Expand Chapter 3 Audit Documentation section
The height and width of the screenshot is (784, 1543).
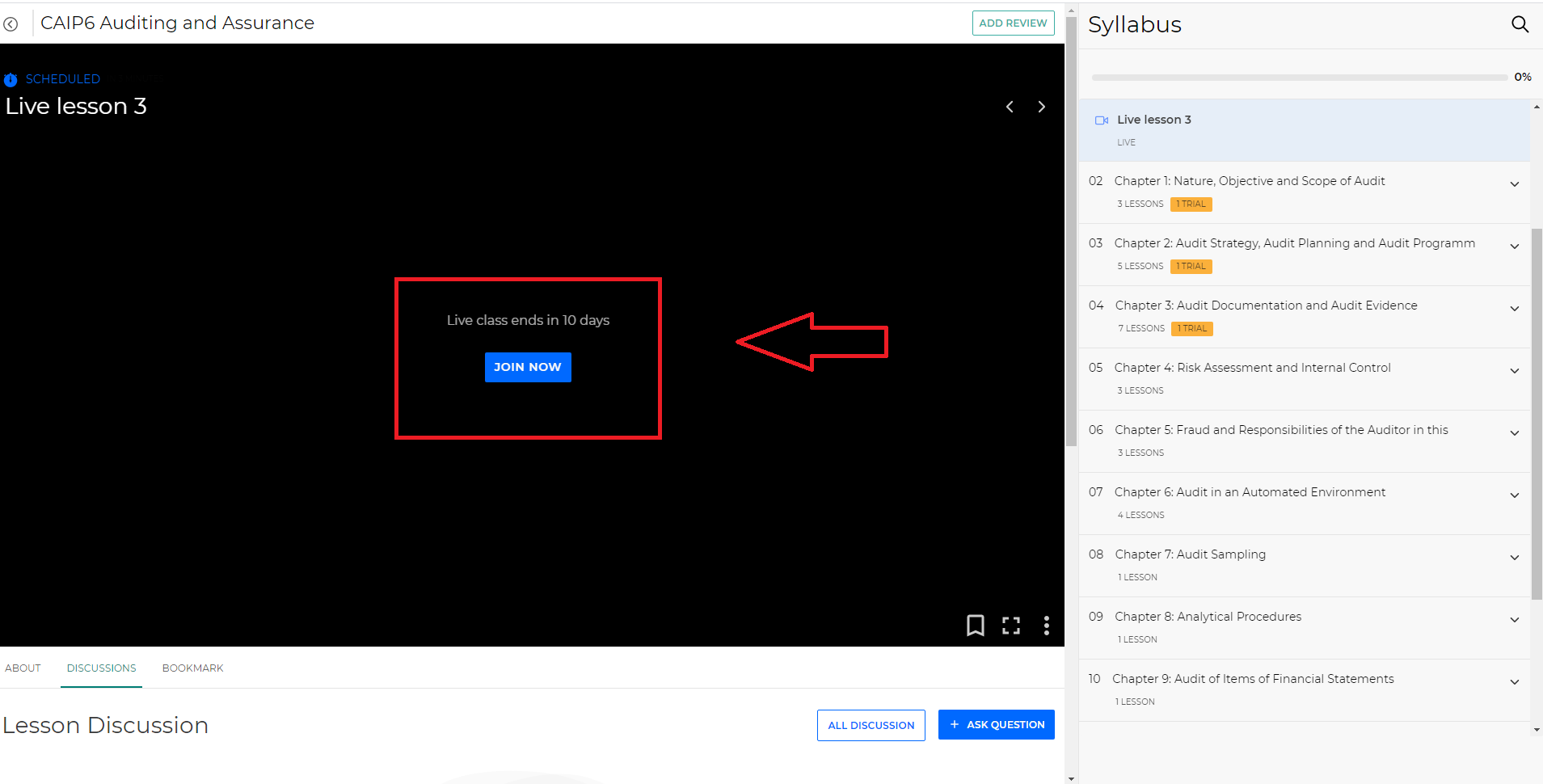click(x=1515, y=309)
